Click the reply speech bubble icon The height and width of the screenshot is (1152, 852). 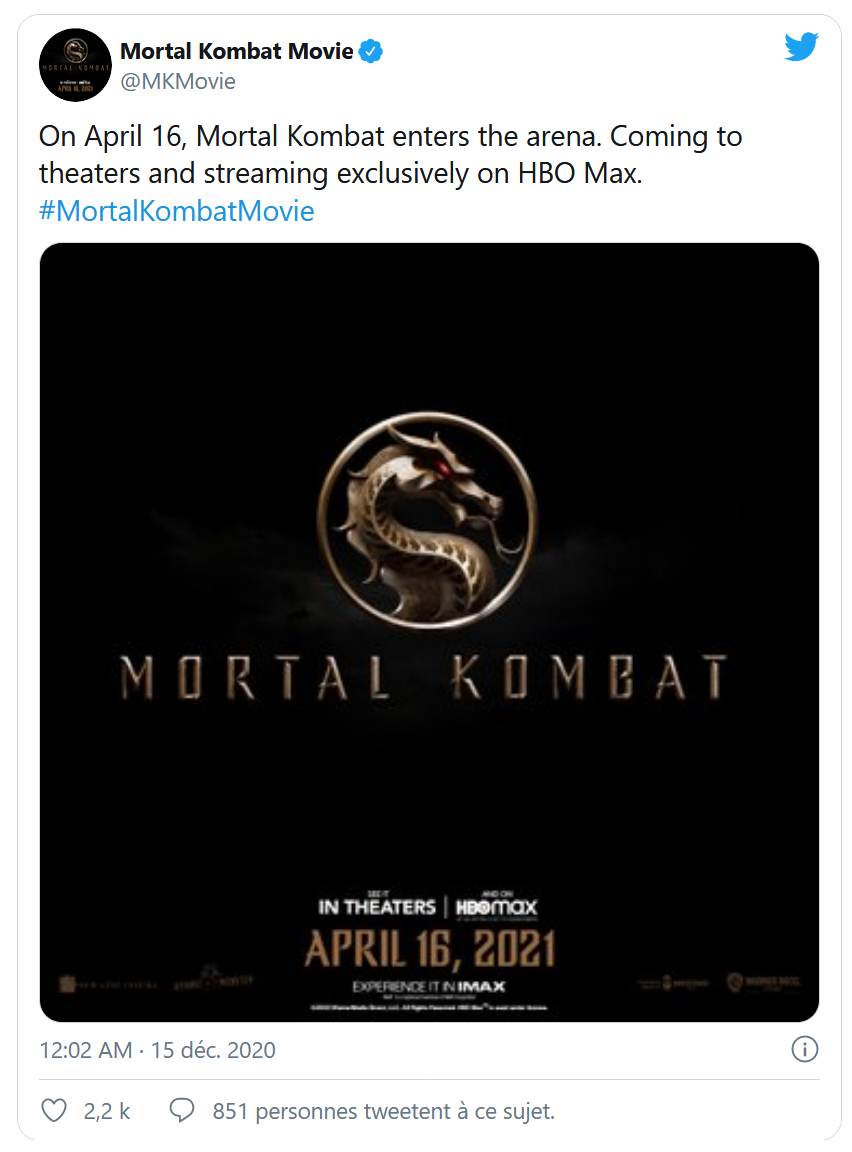click(x=181, y=1110)
